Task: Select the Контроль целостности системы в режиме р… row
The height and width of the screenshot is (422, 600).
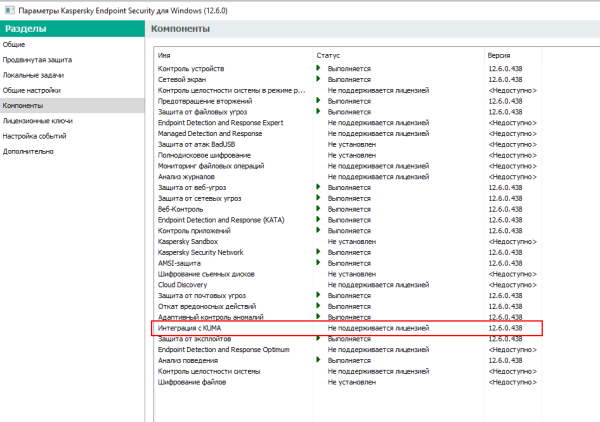Action: tap(347, 90)
